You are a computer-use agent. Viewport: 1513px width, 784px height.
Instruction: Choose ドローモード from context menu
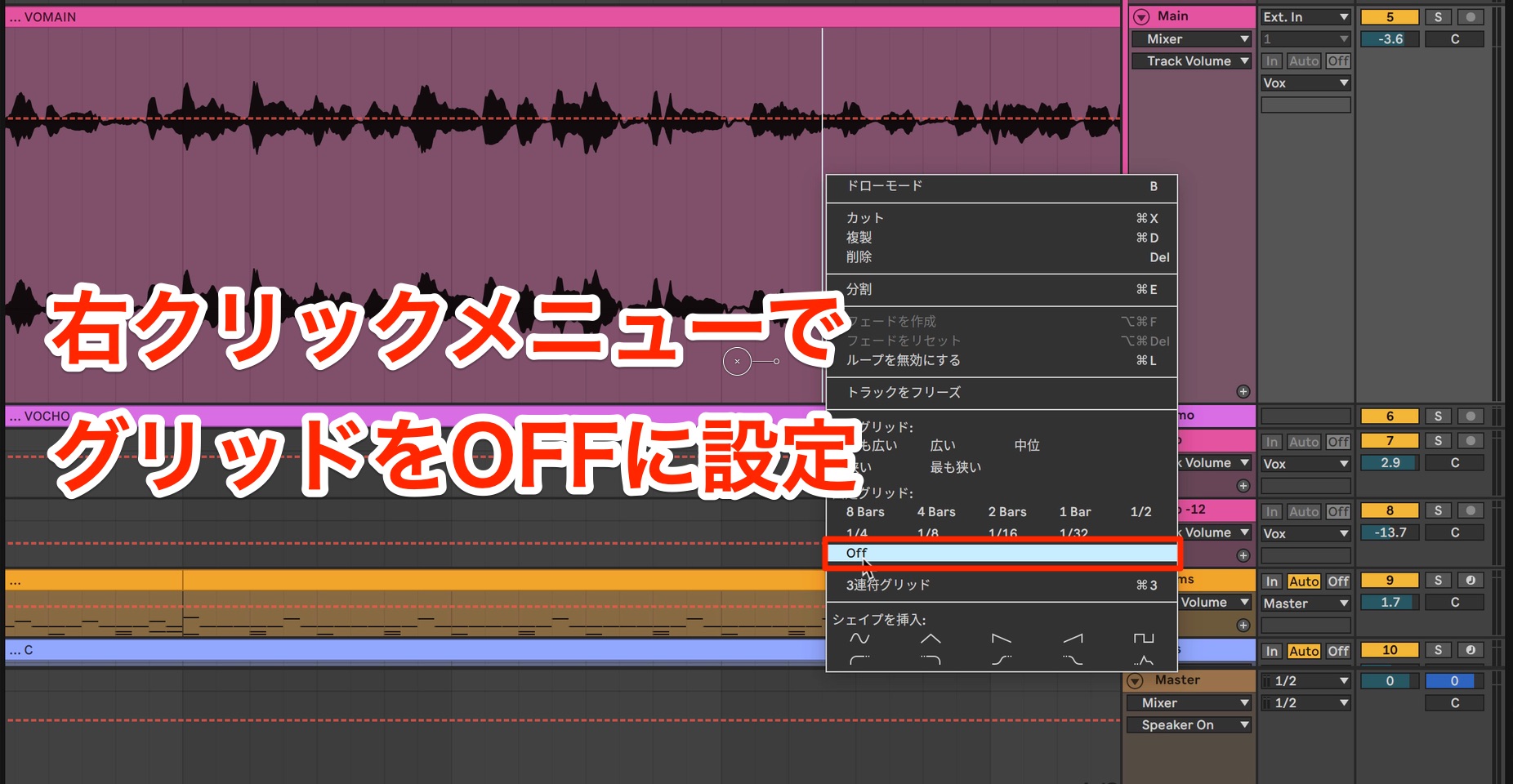point(1002,186)
